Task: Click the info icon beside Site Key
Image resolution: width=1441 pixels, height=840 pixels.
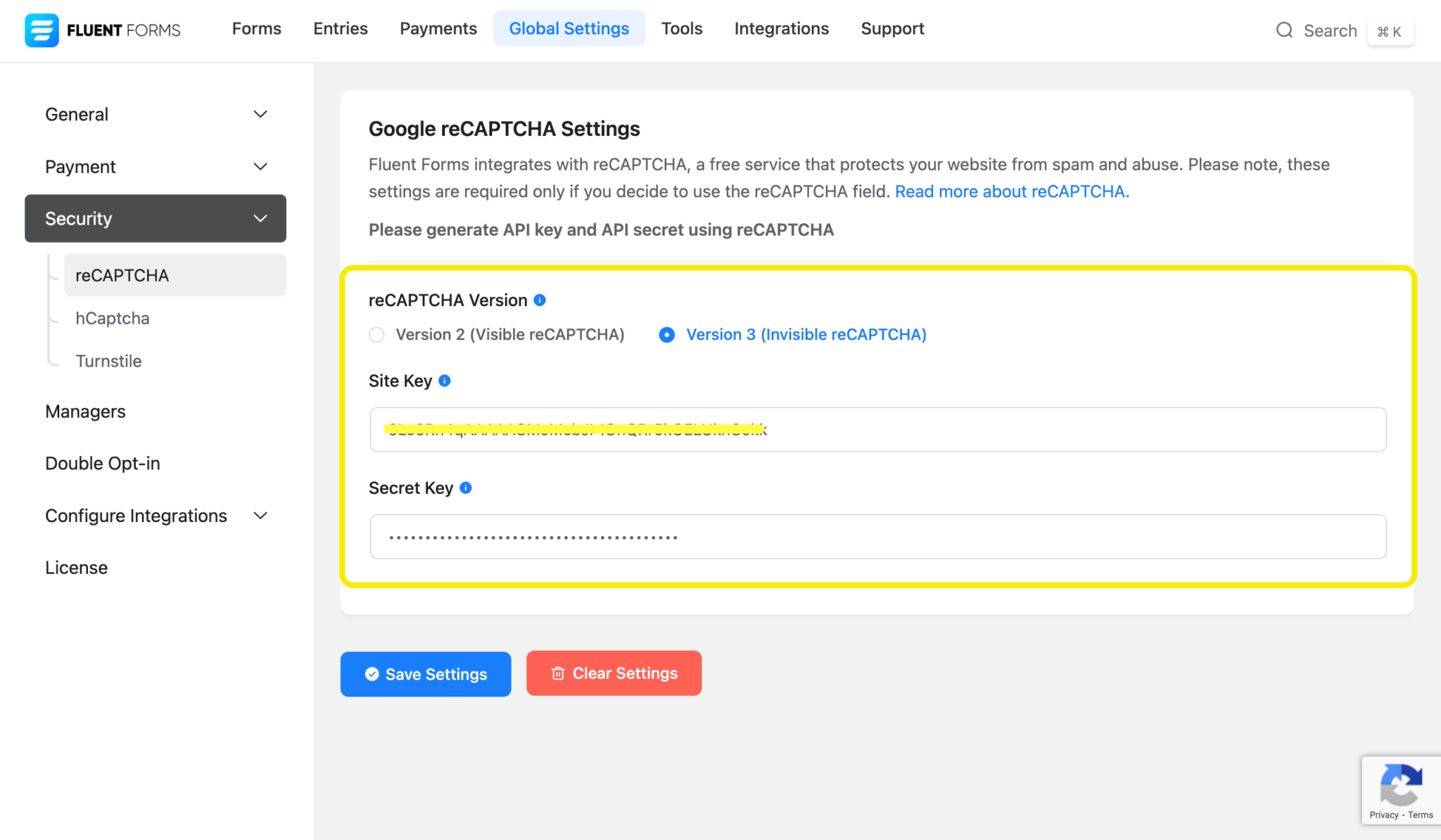Action: 444,380
